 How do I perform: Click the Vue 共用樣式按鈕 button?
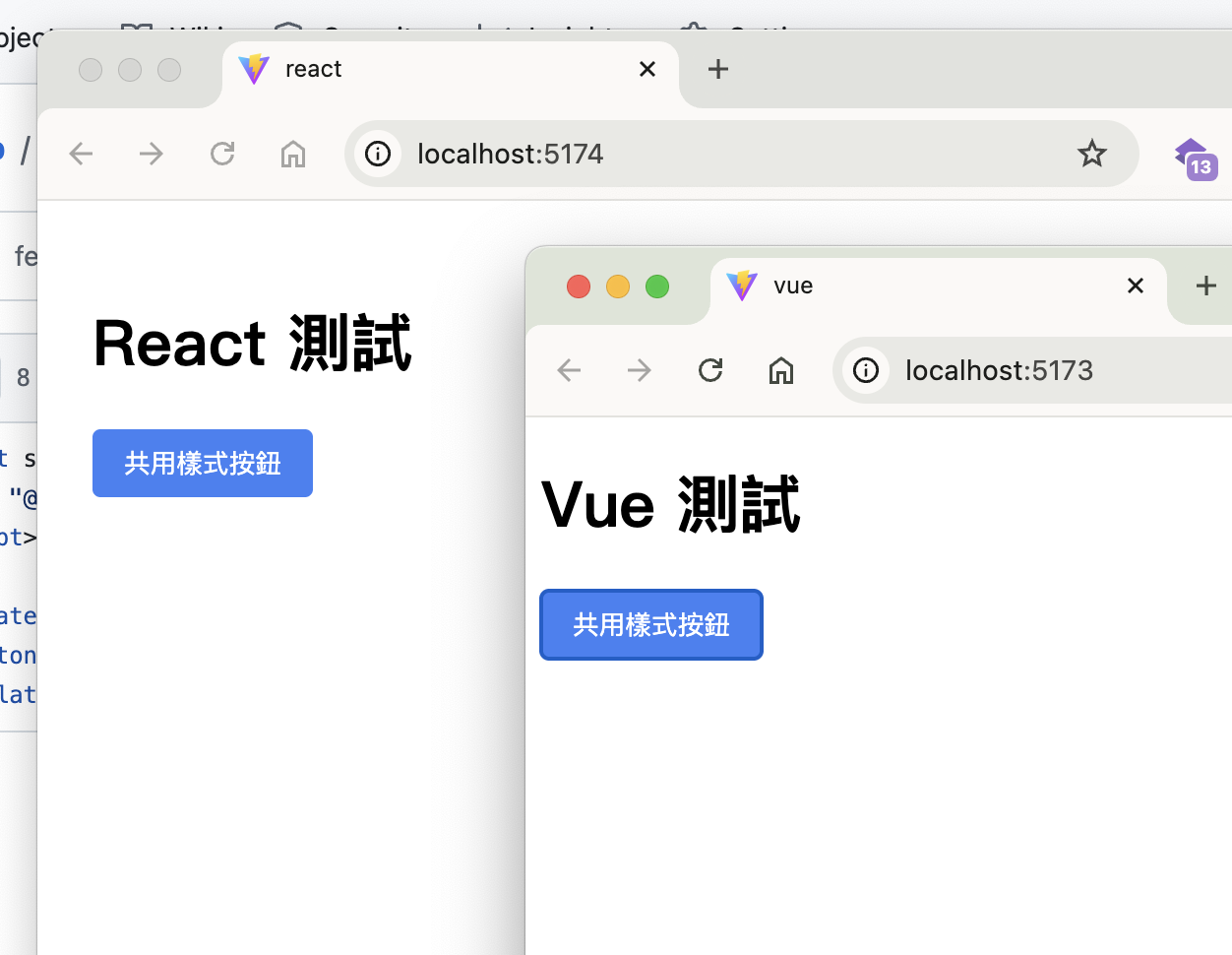651,624
